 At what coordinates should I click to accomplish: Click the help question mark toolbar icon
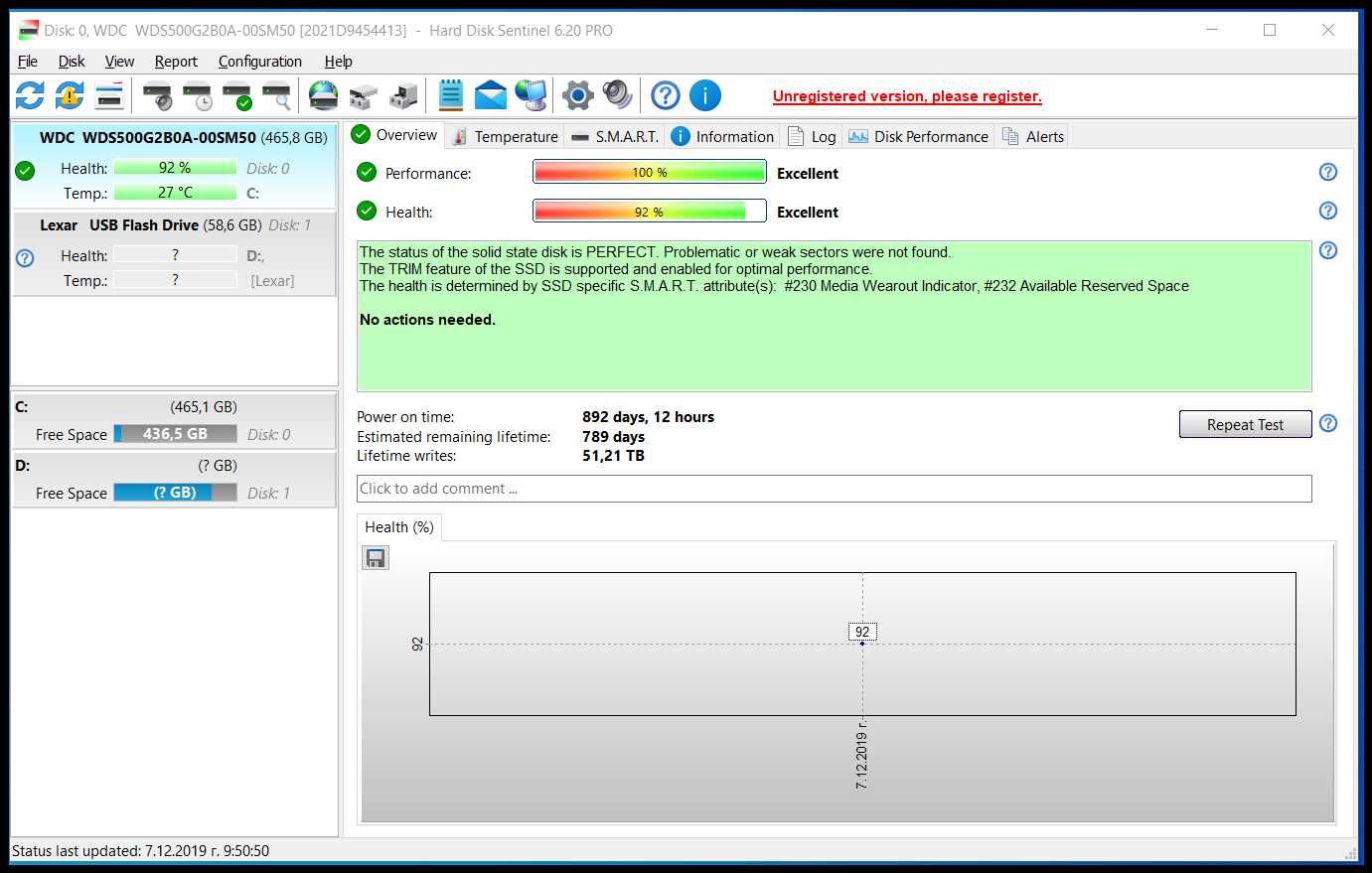tap(666, 95)
